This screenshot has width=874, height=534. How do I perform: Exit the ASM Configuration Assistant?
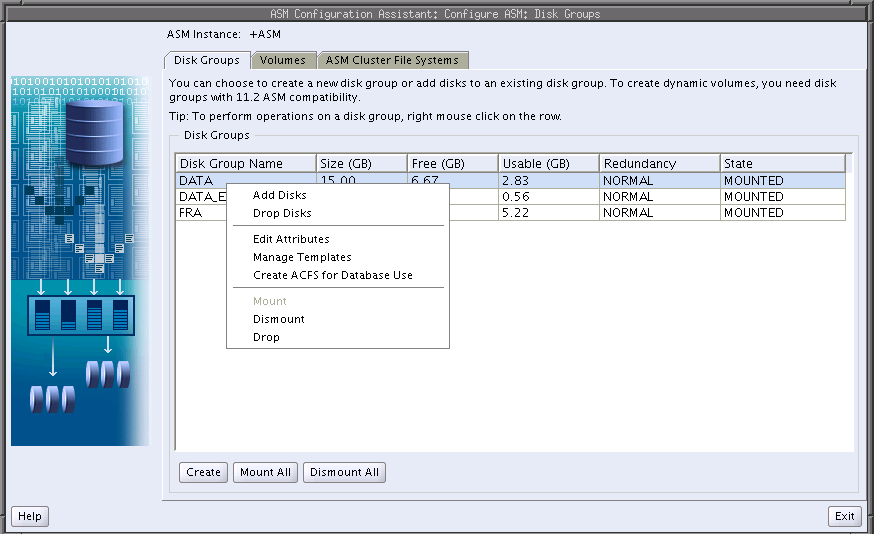[844, 516]
